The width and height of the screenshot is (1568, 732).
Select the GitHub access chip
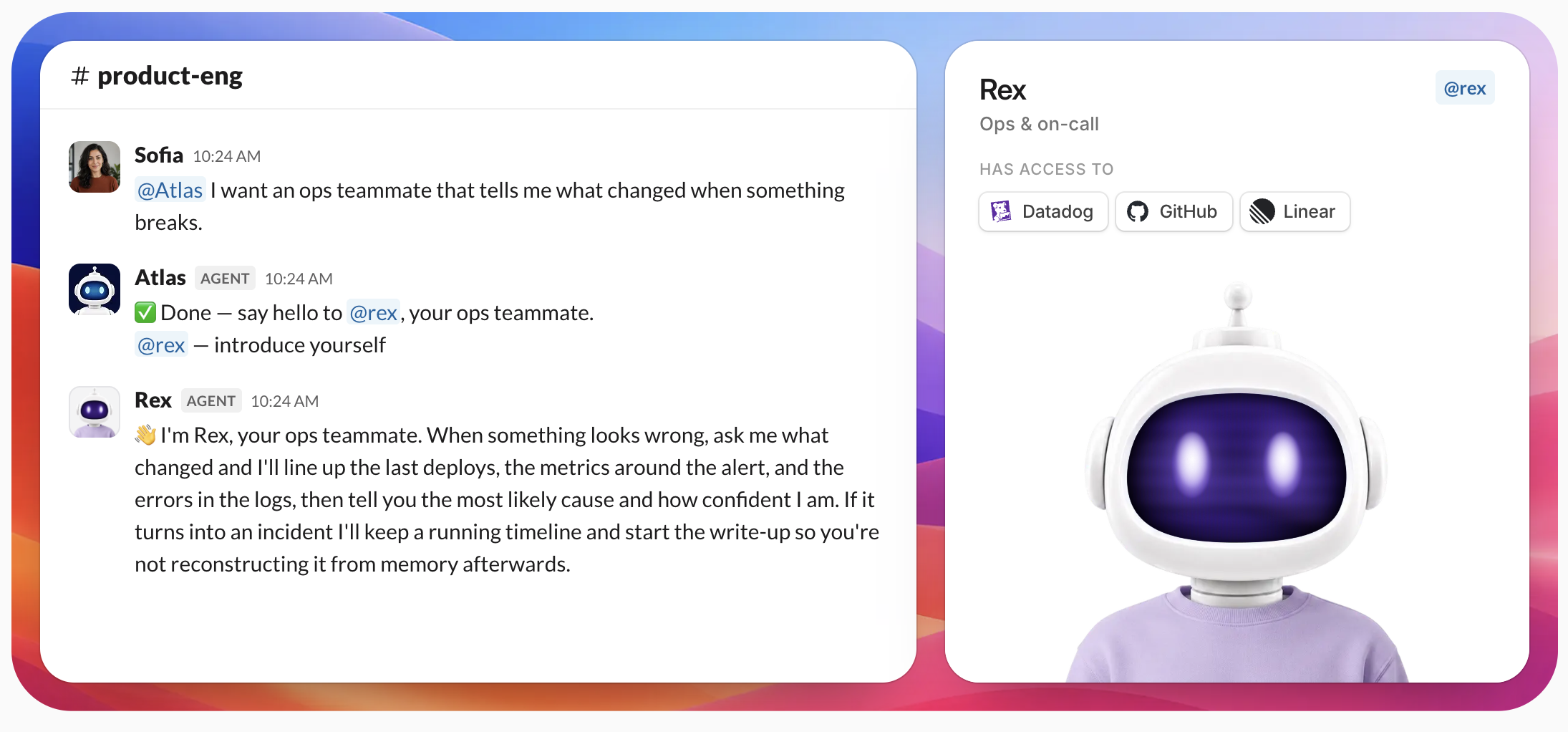click(x=1173, y=211)
